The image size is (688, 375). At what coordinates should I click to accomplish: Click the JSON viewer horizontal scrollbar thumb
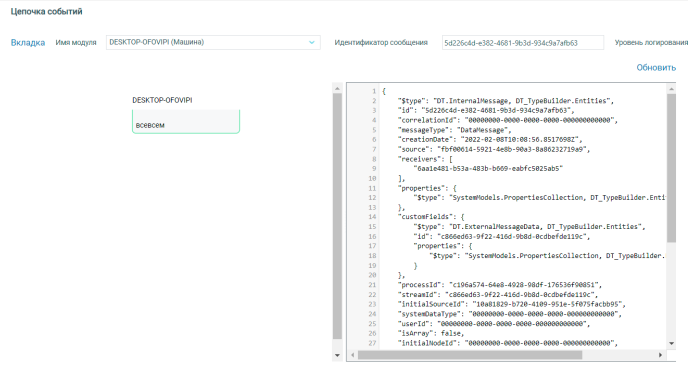[470, 355]
